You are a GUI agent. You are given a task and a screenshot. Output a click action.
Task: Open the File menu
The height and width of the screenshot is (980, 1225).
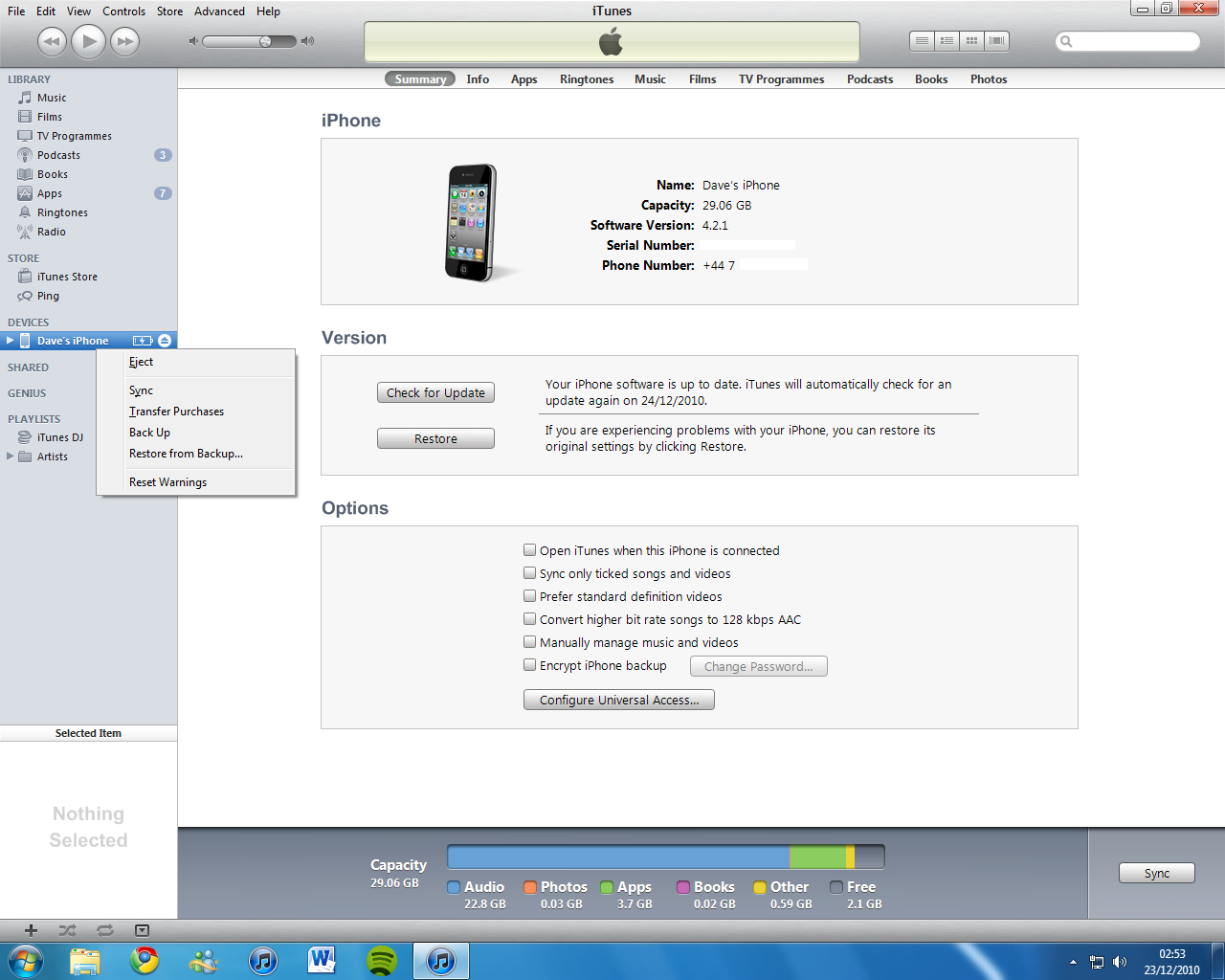pyautogui.click(x=16, y=11)
